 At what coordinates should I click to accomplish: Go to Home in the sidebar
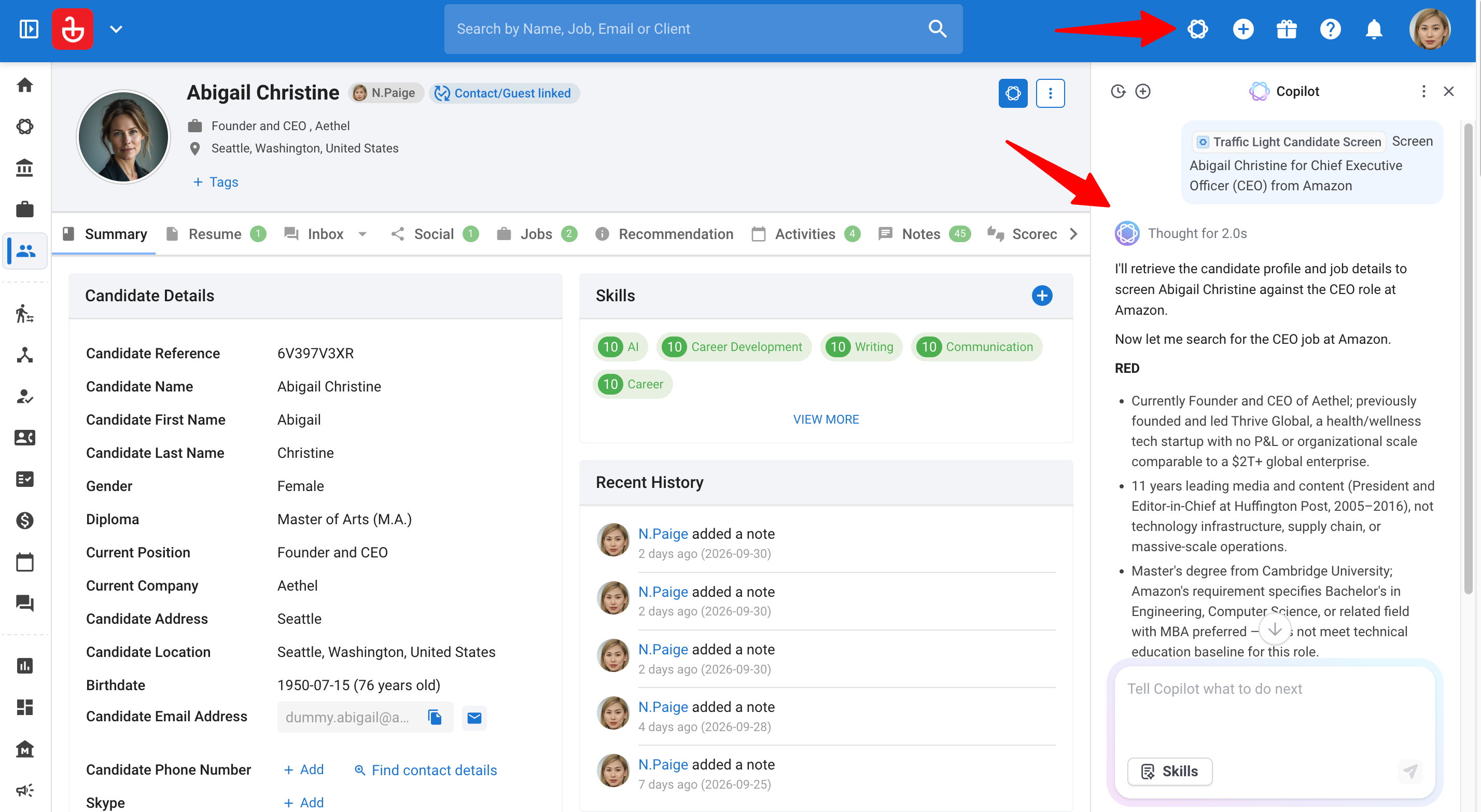click(25, 85)
